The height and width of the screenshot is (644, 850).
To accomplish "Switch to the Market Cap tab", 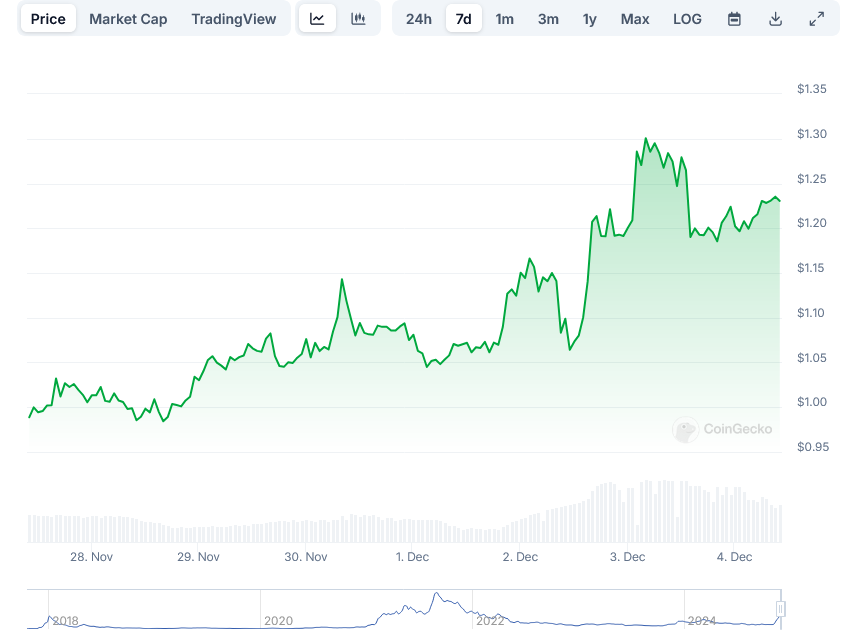I will point(128,19).
